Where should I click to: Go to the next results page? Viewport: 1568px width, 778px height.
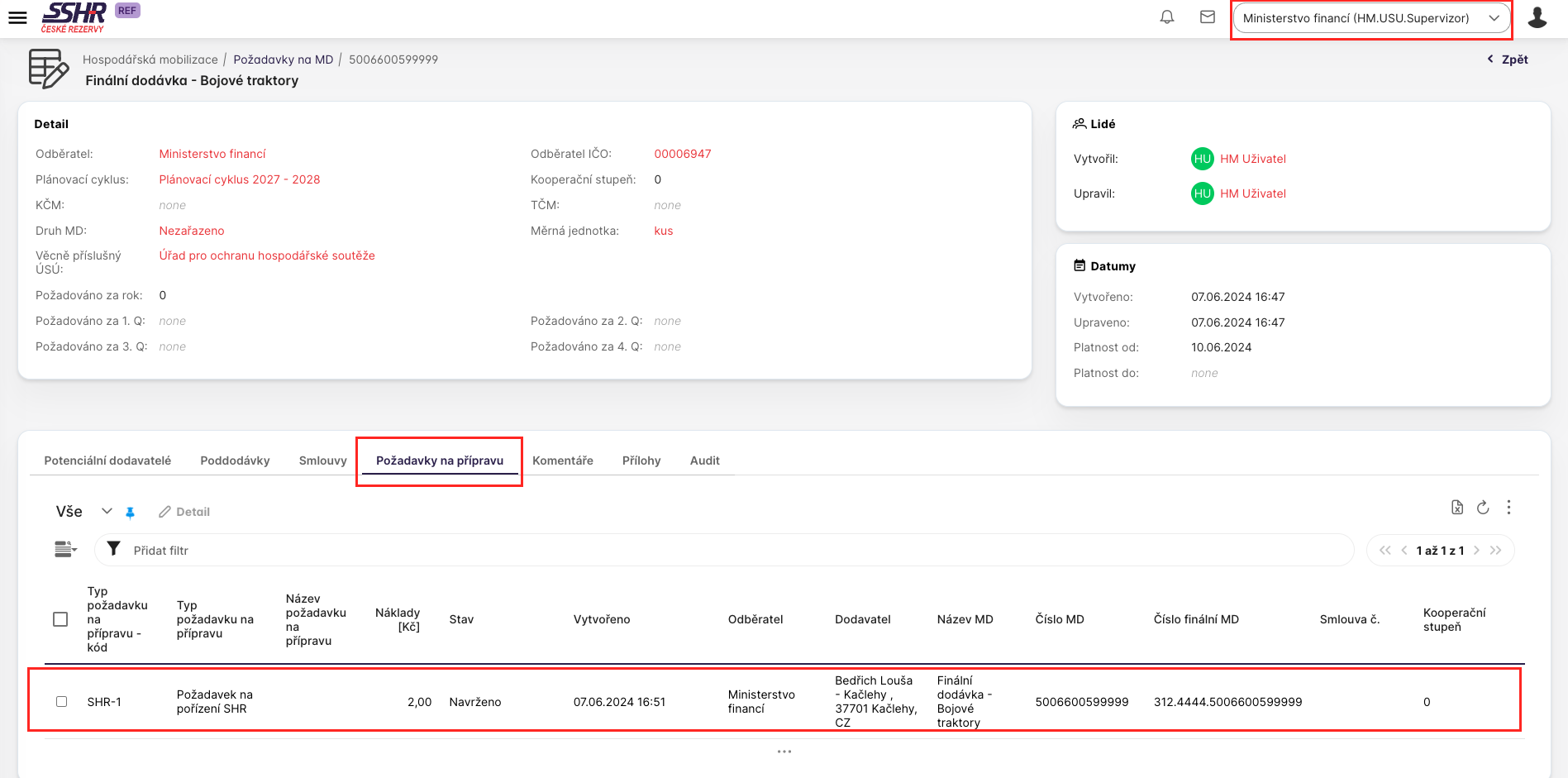(1476, 551)
